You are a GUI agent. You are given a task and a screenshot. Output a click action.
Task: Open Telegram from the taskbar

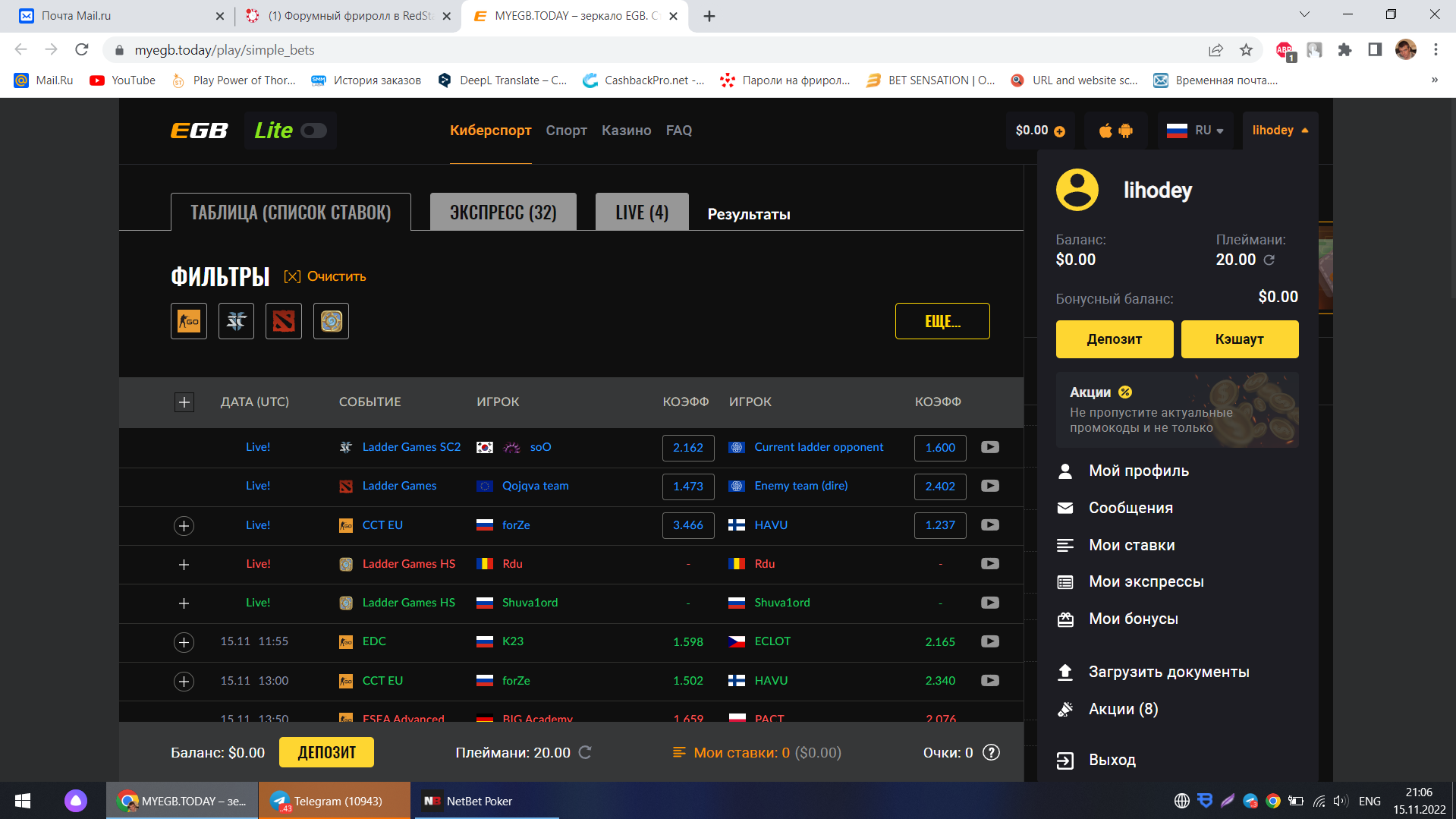click(x=334, y=801)
